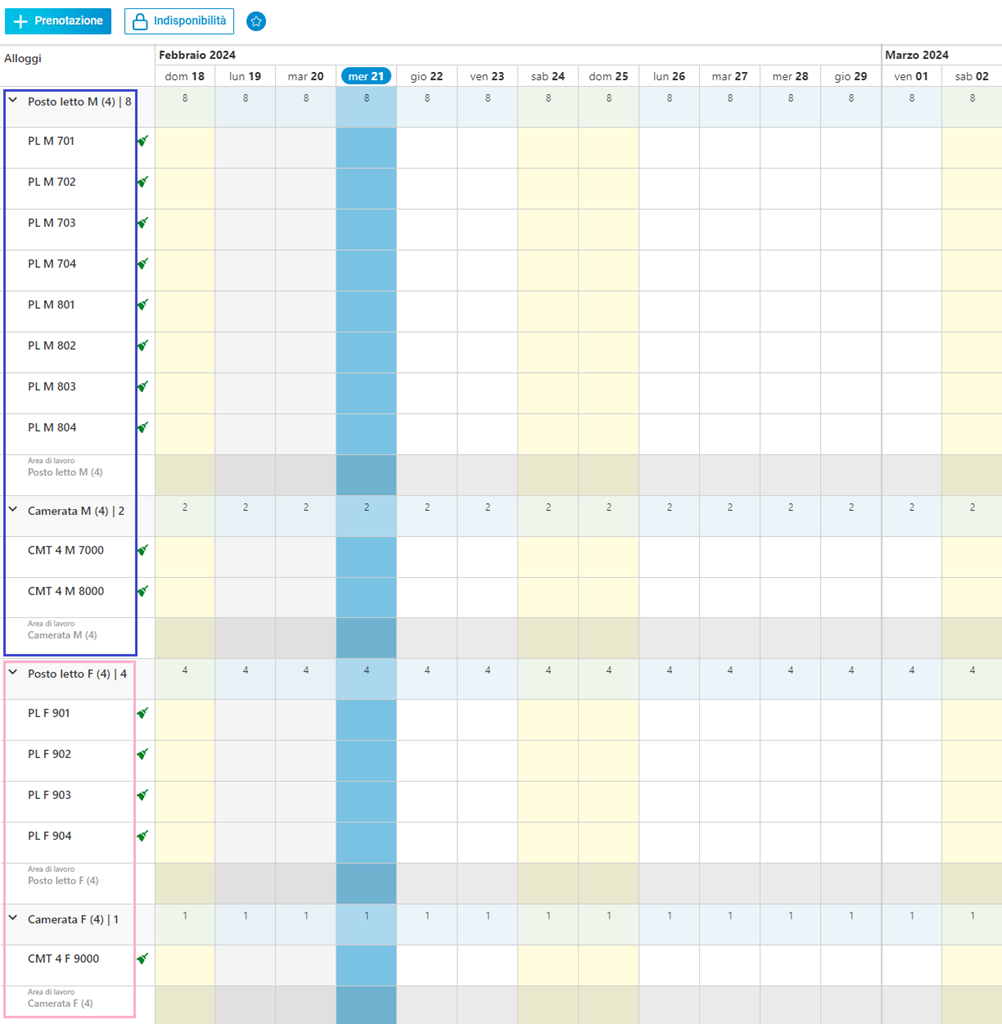Viewport: 1002px width, 1024px height.
Task: Select the gio 22 date header
Action: 427,76
